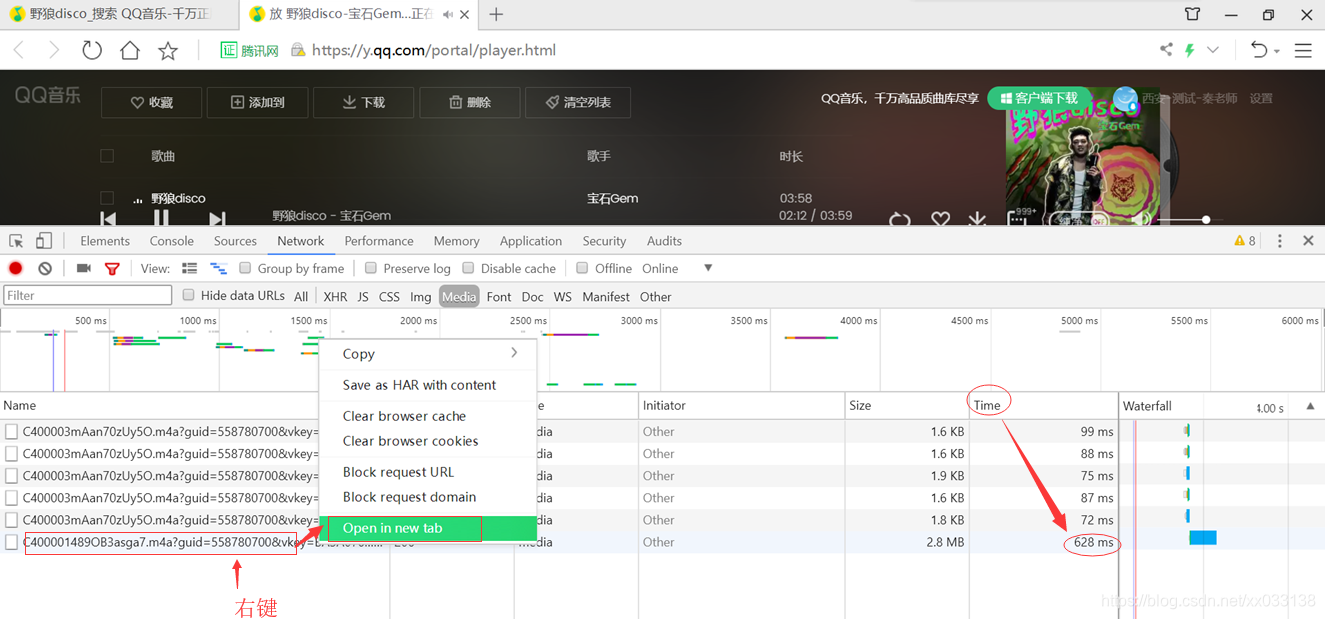The height and width of the screenshot is (619, 1325).
Task: Open a new browser tab
Action: 496,14
